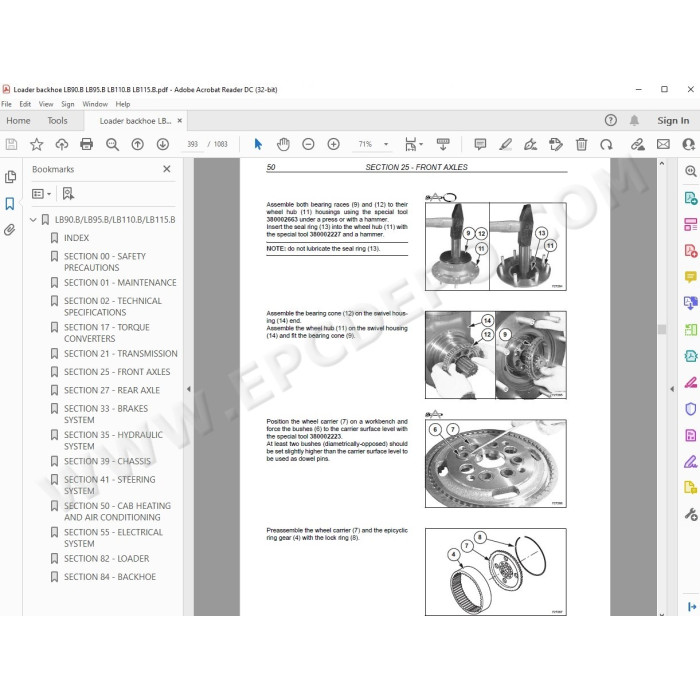Close the Loader backhoe document tab
The image size is (700, 700).
pyautogui.click(x=179, y=121)
